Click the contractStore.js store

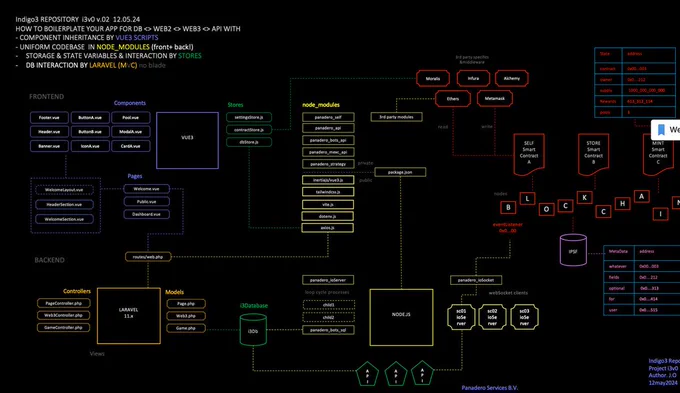coord(249,129)
